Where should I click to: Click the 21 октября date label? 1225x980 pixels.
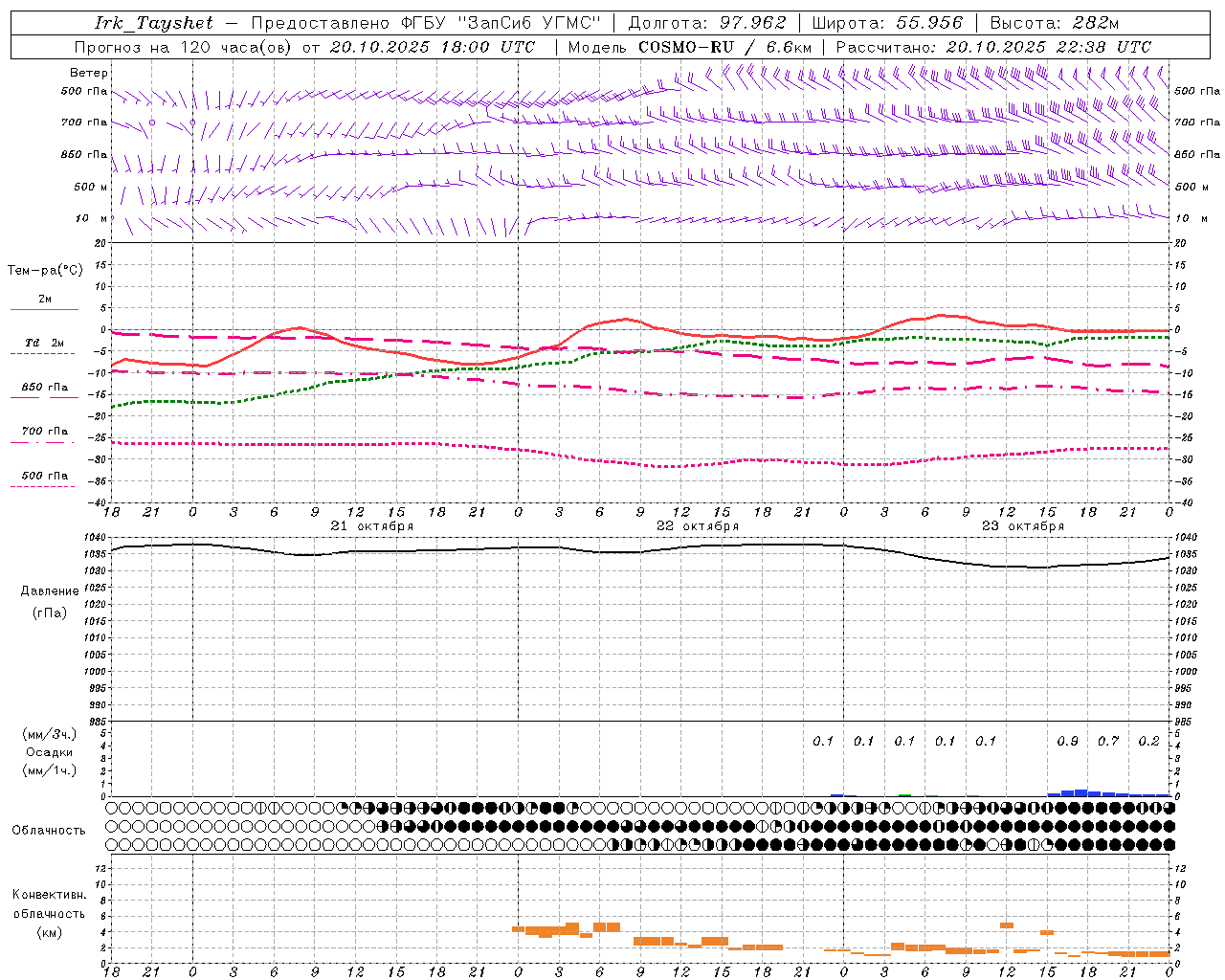(372, 526)
